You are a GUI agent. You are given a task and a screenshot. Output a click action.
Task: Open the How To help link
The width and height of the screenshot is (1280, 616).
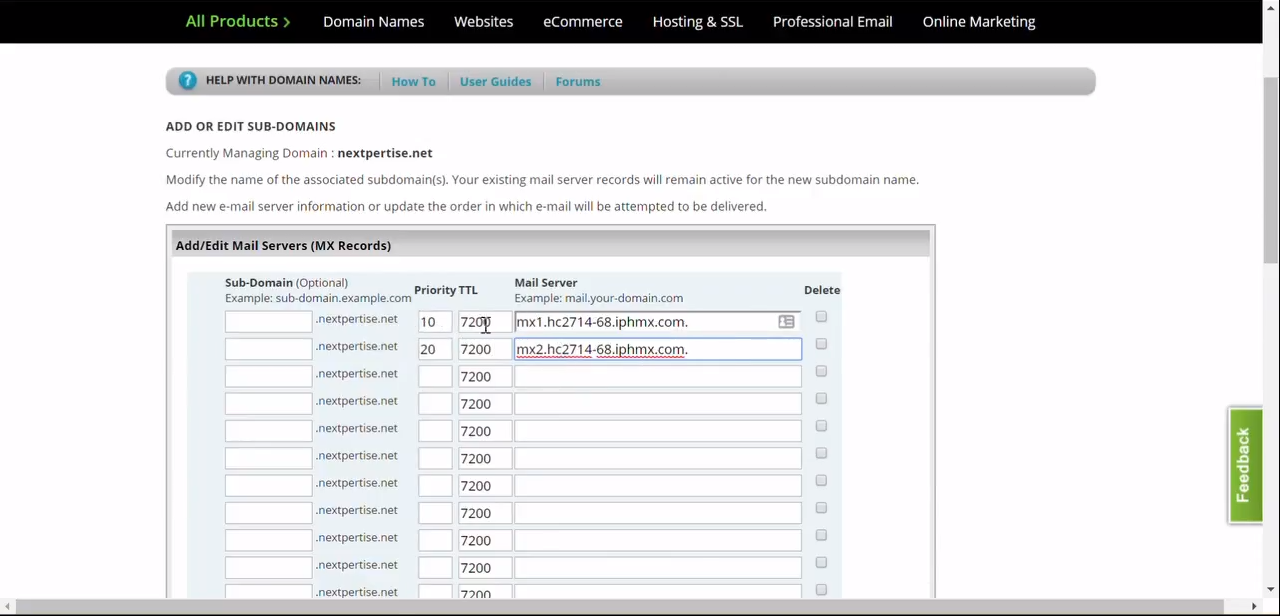click(413, 82)
